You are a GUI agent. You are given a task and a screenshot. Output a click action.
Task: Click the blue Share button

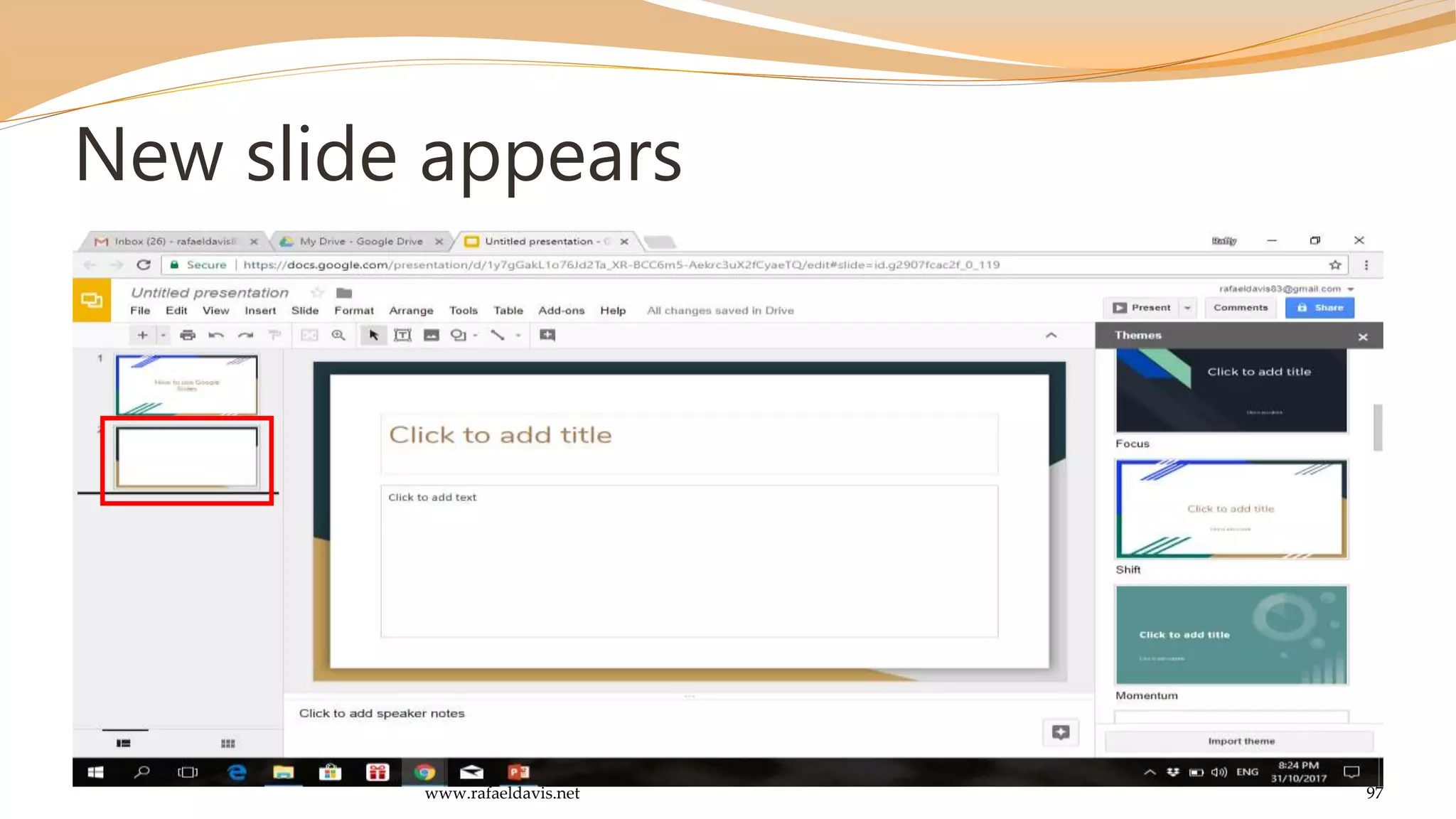1319,308
